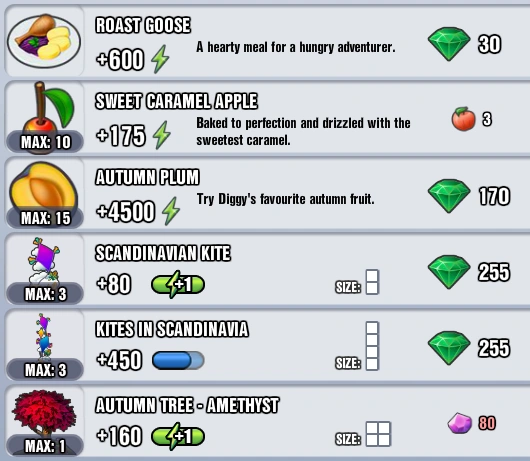
Task: Click the green gem beside 170
Action: [449, 196]
